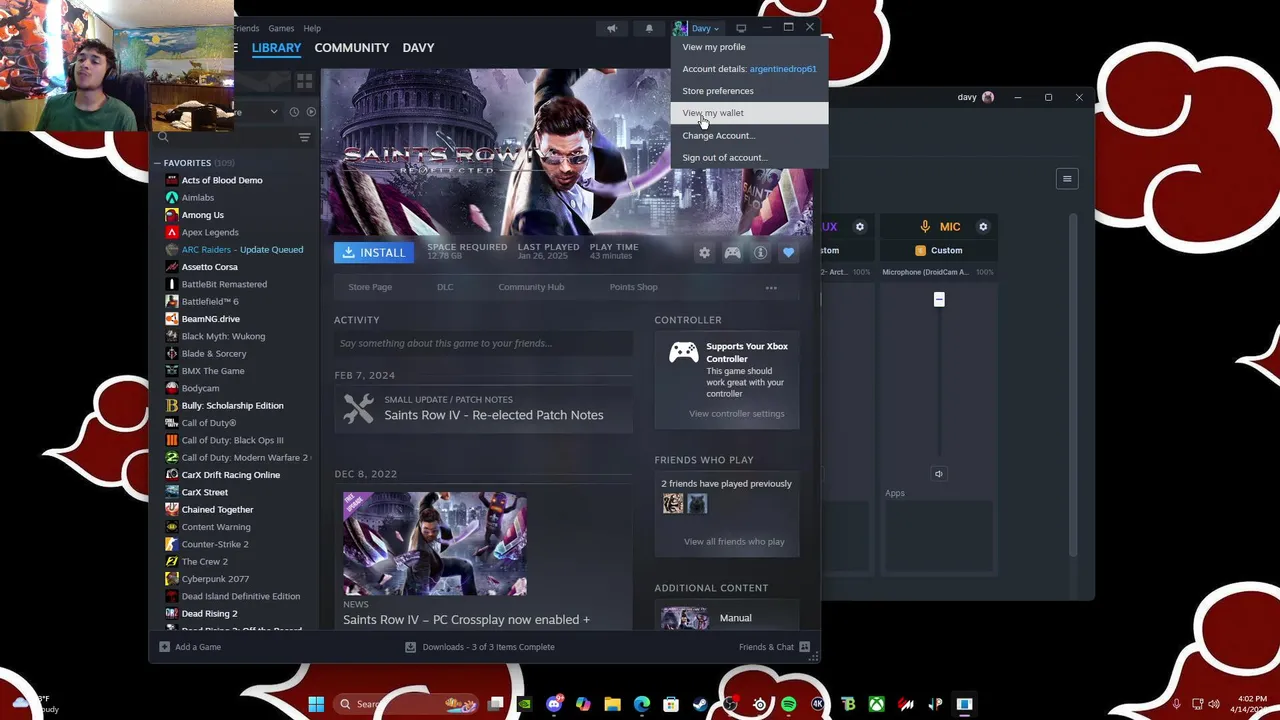The width and height of the screenshot is (1280, 720).
Task: Open the library advanced filter icon
Action: (x=304, y=137)
